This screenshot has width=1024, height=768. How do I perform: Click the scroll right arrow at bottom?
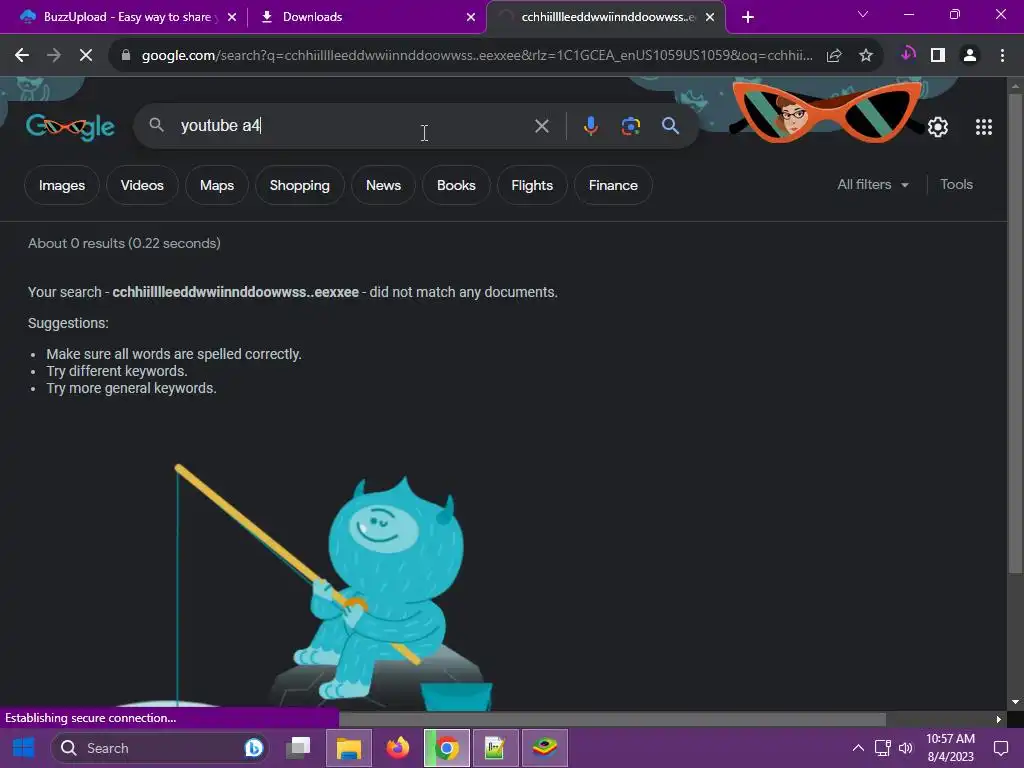[998, 719]
